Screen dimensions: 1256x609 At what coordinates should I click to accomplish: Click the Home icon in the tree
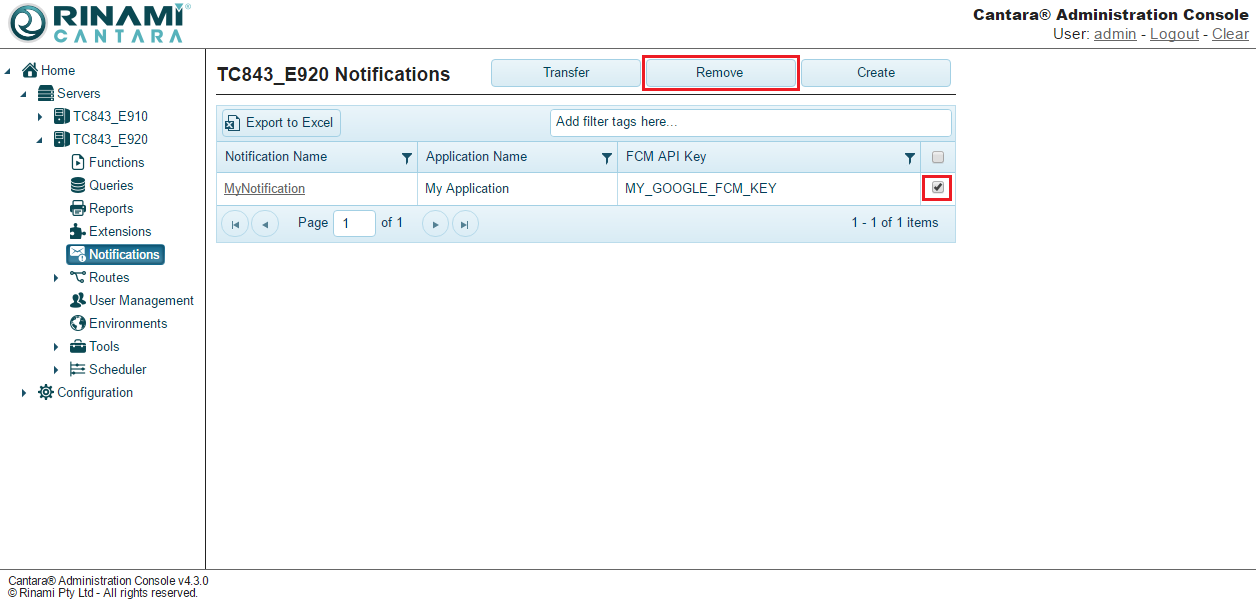coord(30,70)
